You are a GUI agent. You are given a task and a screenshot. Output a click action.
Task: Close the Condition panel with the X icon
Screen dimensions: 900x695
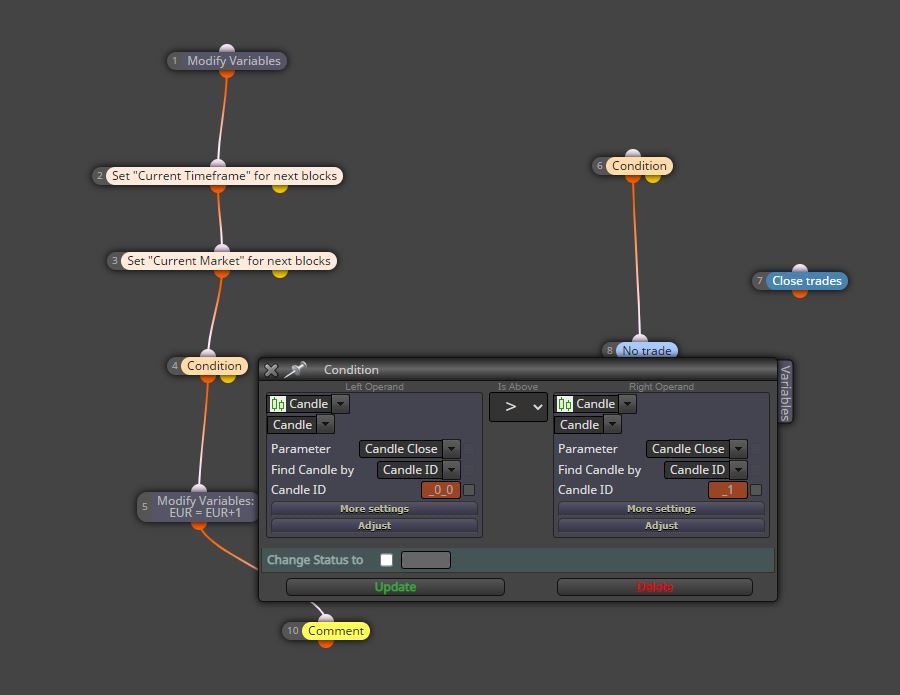271,370
